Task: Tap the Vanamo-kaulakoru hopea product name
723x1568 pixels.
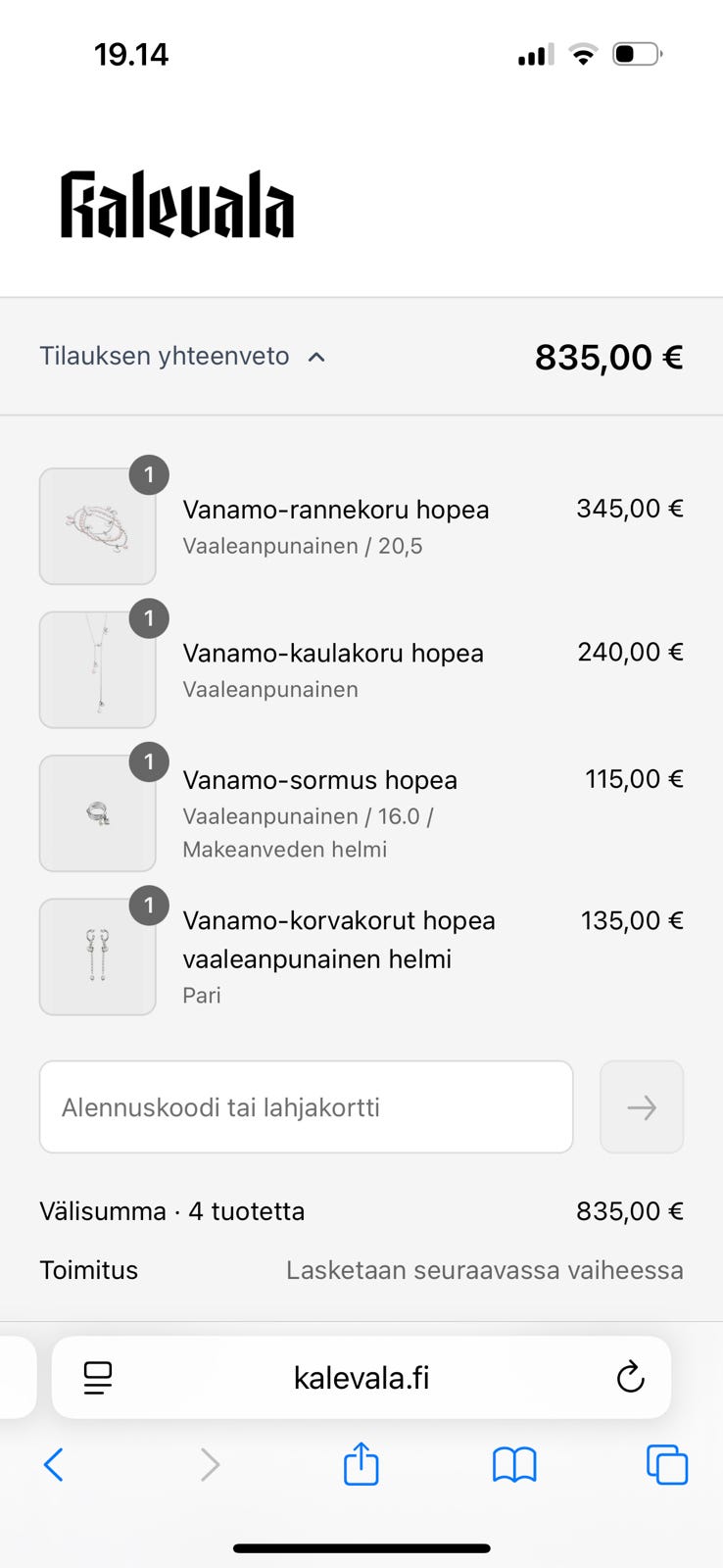Action: click(333, 653)
